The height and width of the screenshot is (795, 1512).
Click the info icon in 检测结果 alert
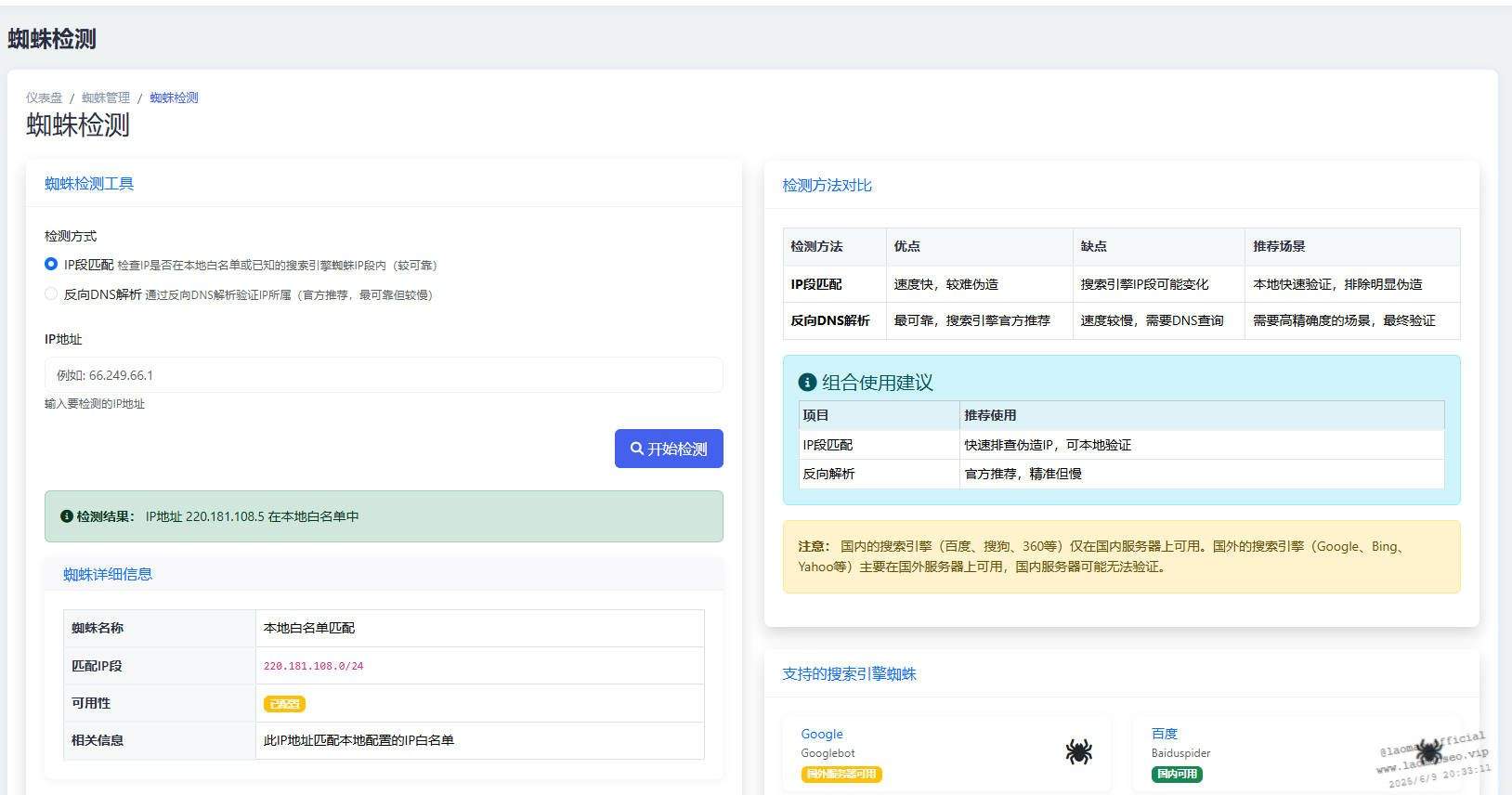67,516
